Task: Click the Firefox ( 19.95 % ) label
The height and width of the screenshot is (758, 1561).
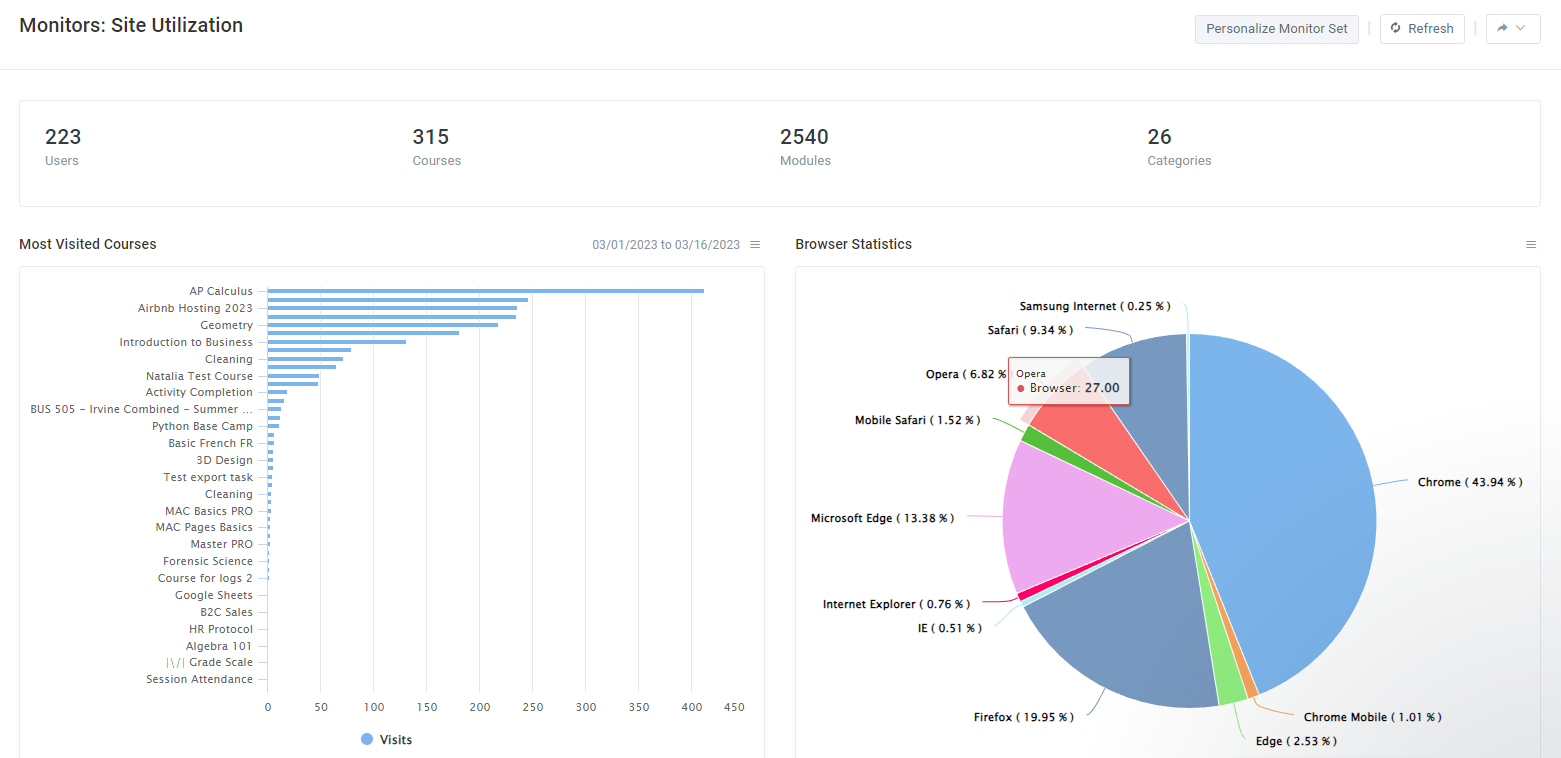Action: pyautogui.click(x=1023, y=717)
